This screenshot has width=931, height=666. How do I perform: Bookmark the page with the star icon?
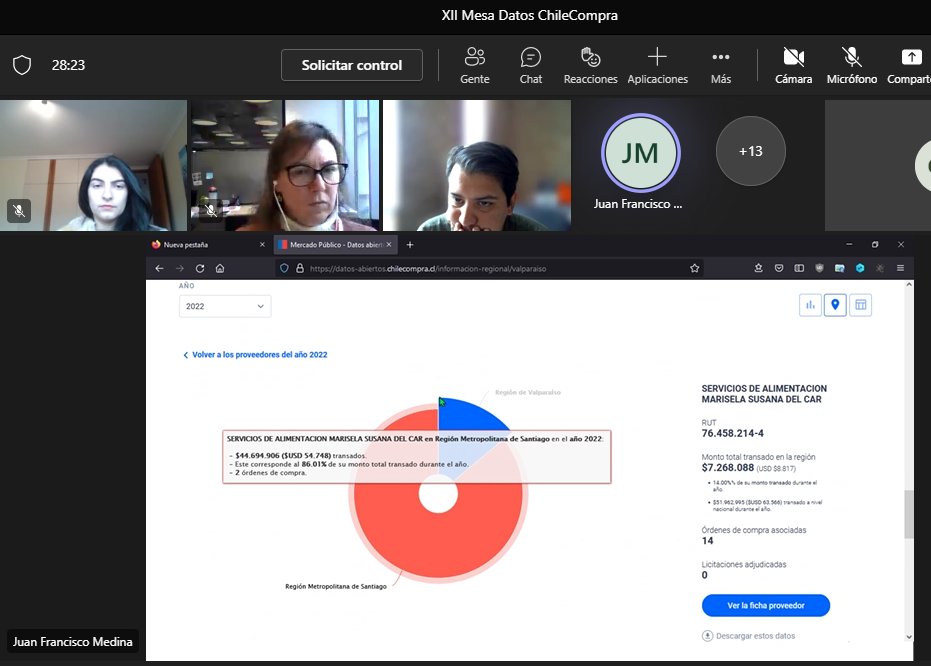point(695,268)
